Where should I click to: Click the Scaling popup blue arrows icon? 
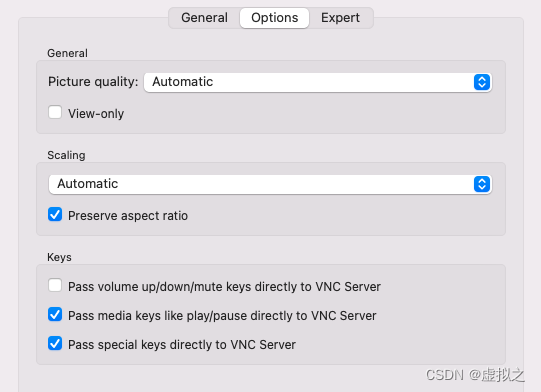482,184
